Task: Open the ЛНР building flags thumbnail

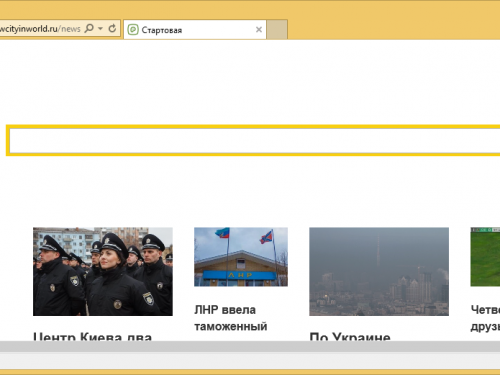Action: [241, 257]
